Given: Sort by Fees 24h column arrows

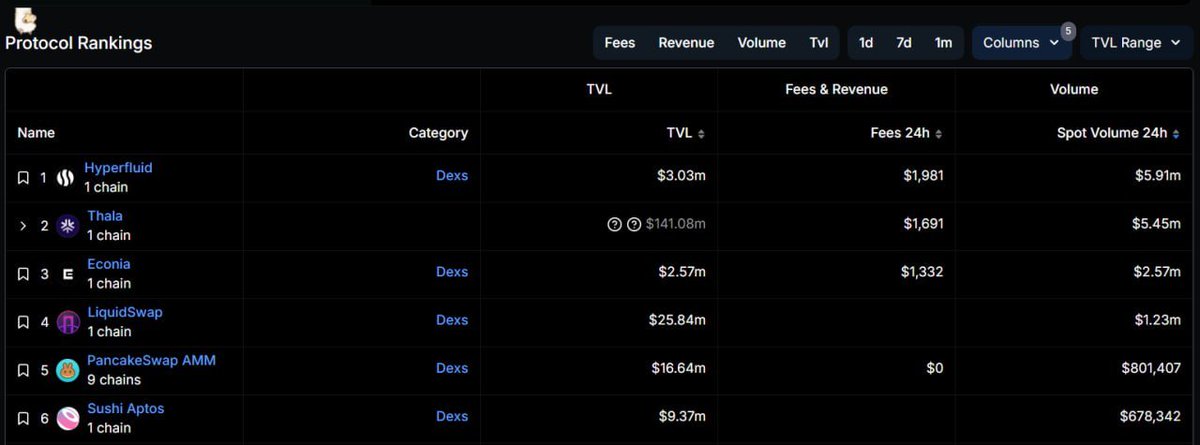Looking at the screenshot, I should click(x=938, y=133).
